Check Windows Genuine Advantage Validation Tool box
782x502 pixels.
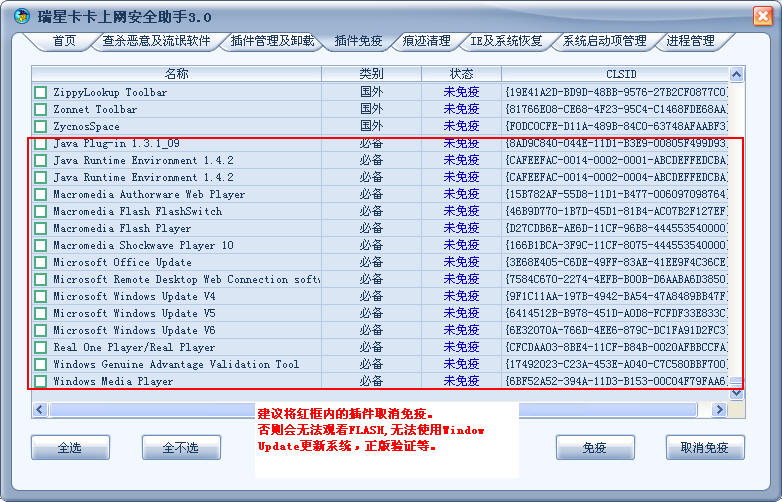[40, 364]
